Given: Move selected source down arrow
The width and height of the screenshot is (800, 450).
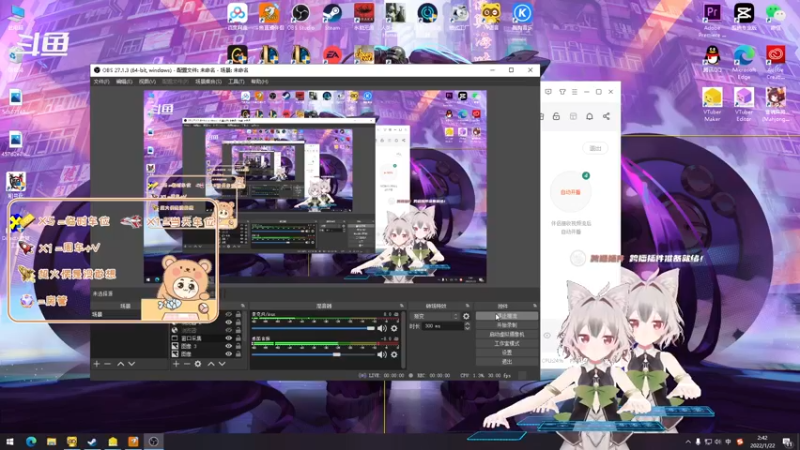Looking at the screenshot, I should [222, 364].
